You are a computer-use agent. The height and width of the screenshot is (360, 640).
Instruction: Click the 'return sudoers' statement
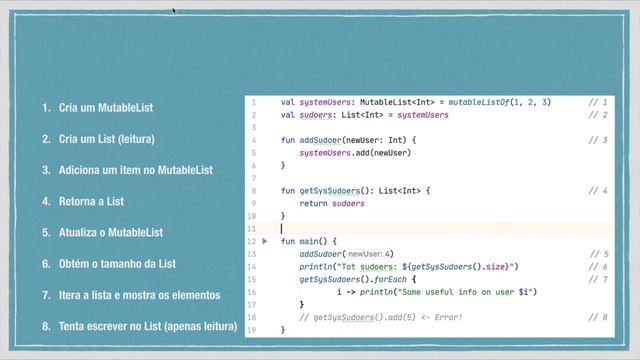click(332, 203)
